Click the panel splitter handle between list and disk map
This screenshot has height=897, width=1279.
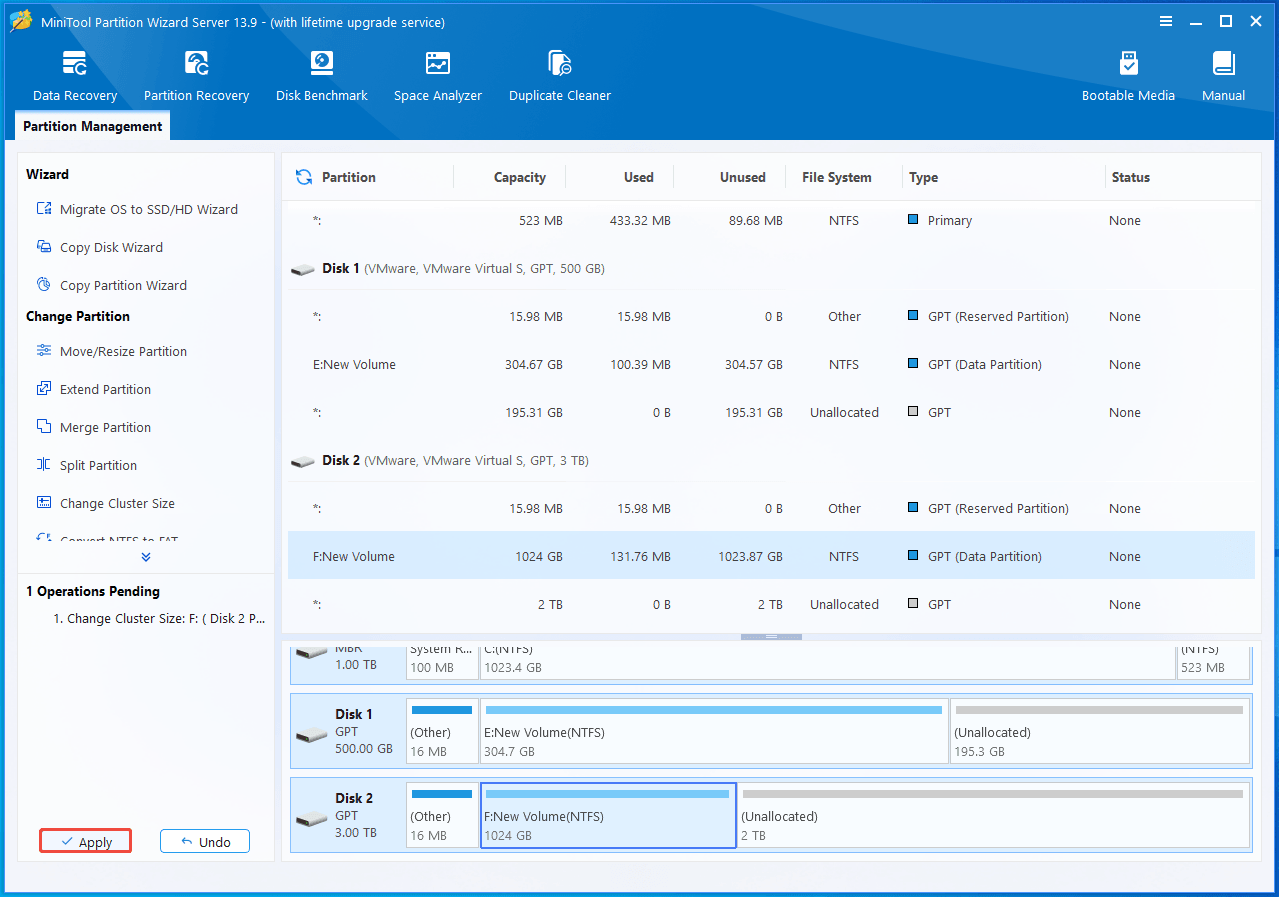771,636
